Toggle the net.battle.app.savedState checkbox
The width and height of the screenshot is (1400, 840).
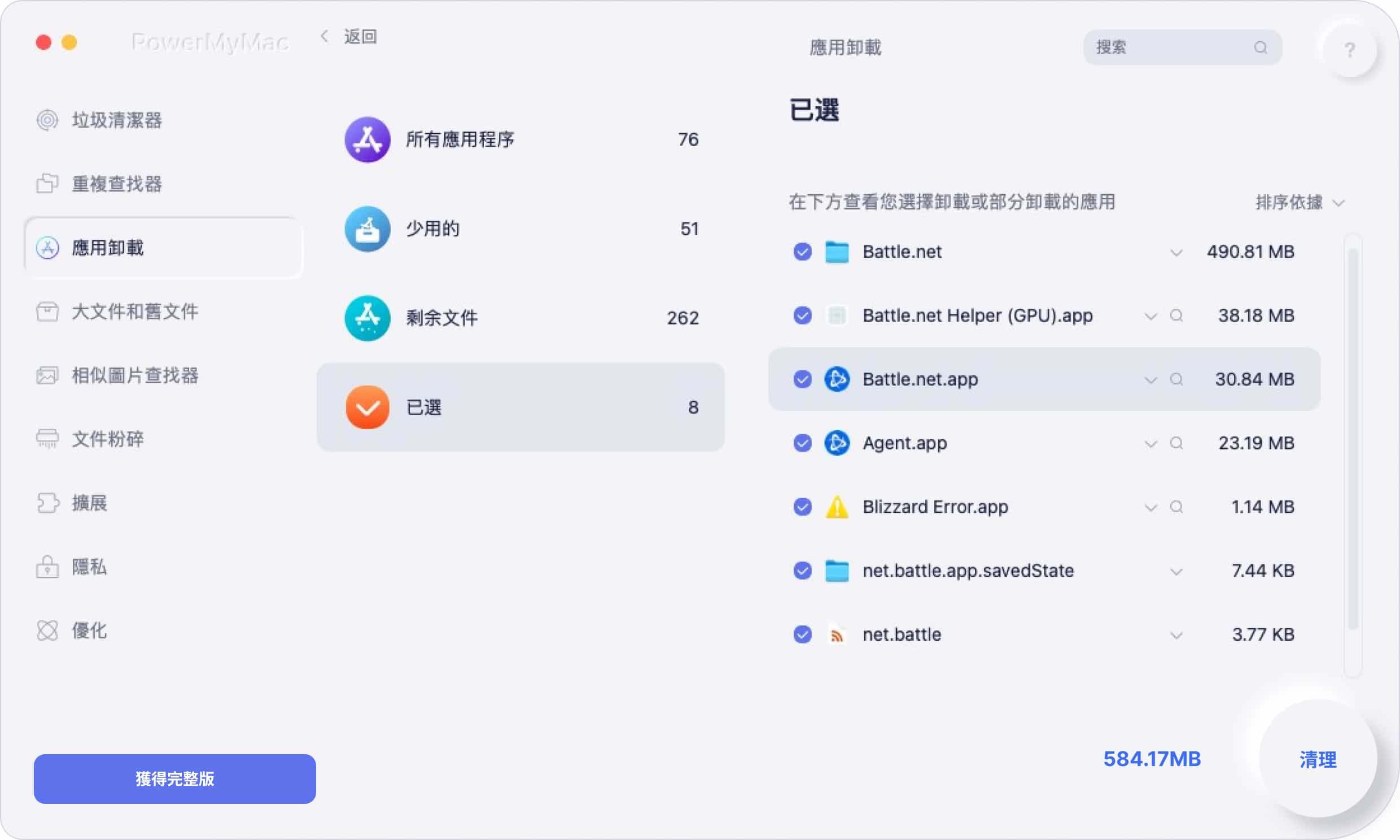click(x=802, y=571)
